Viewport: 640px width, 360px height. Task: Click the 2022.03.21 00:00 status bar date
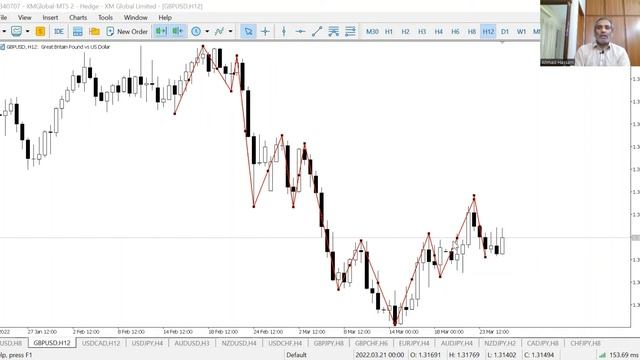pos(380,355)
